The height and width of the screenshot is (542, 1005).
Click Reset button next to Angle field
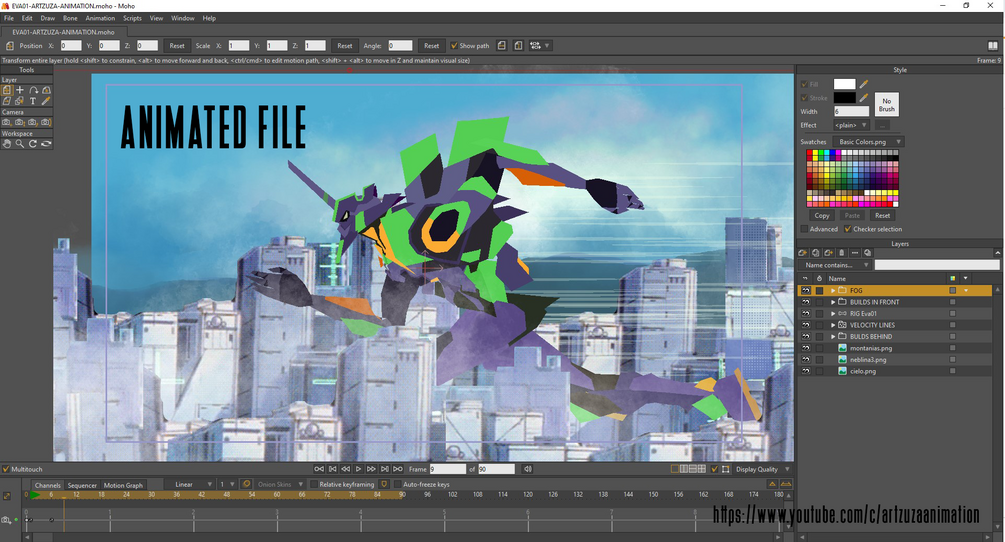pyautogui.click(x=431, y=45)
